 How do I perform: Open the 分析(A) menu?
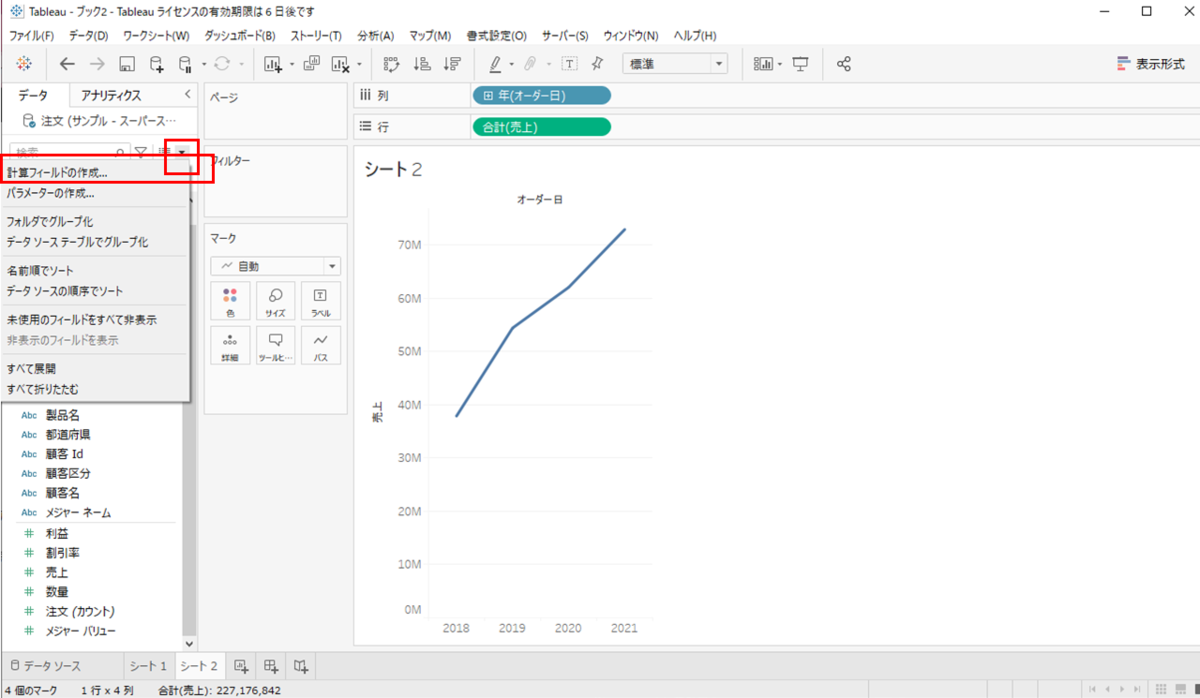point(375,35)
